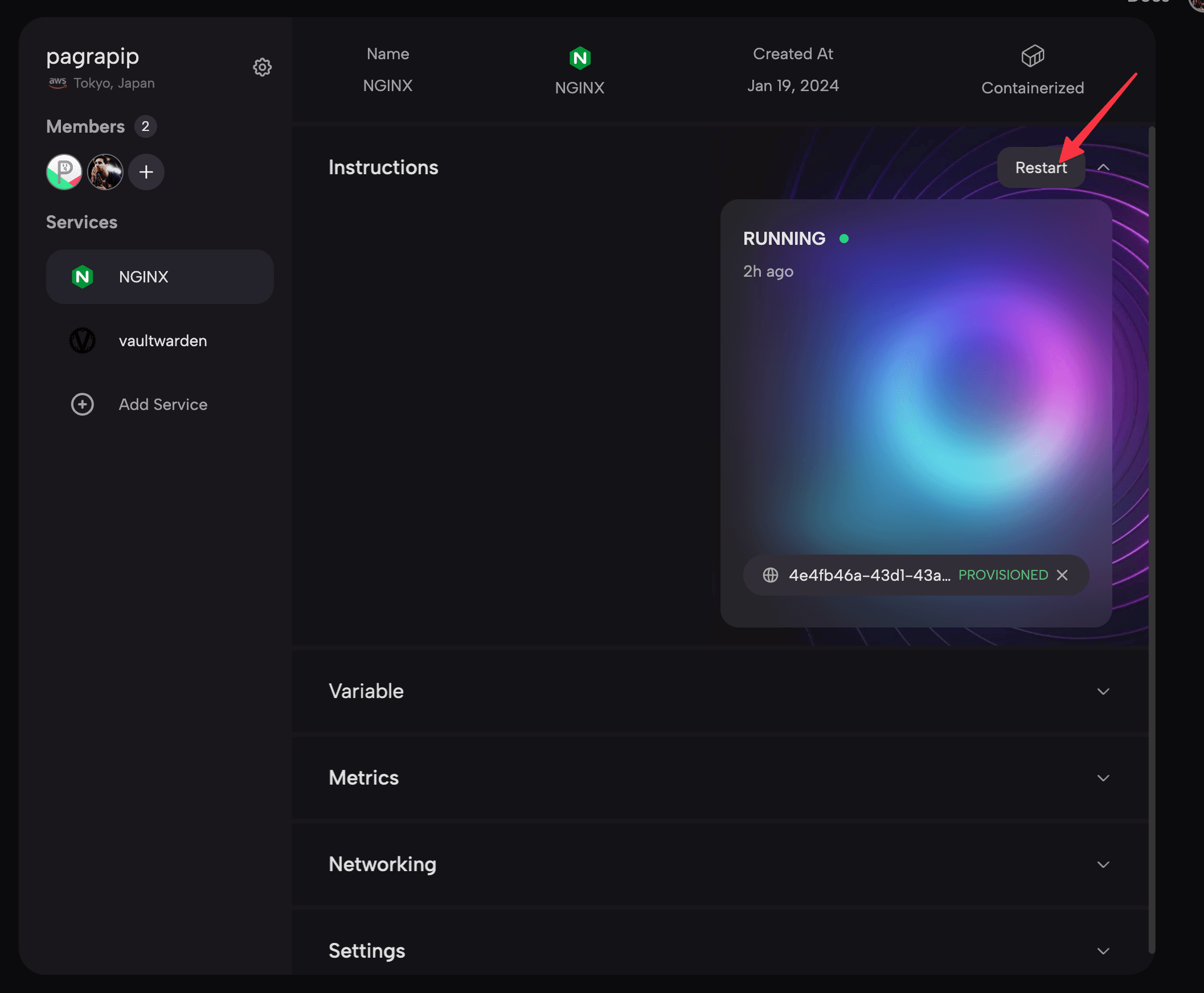1204x993 pixels.
Task: Click the NGINX logo icon in service header
Action: click(x=580, y=57)
